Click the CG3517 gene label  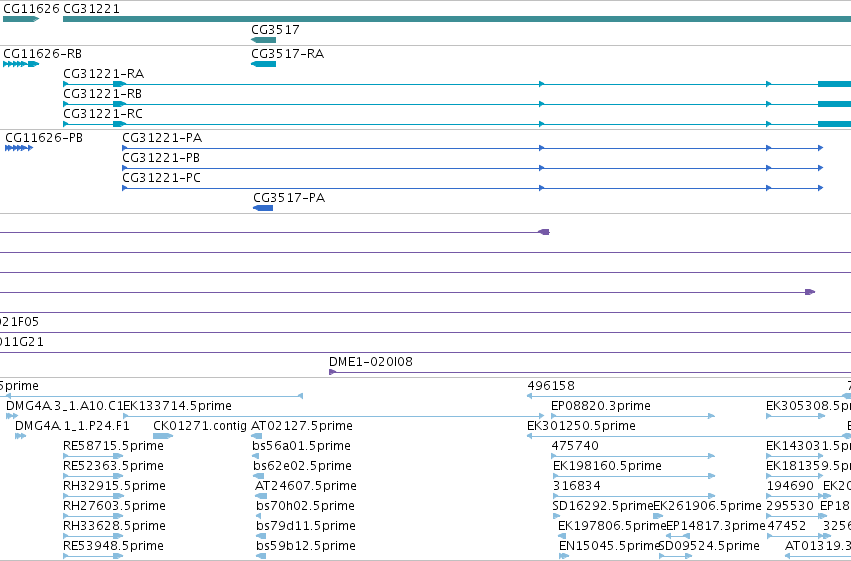(275, 29)
